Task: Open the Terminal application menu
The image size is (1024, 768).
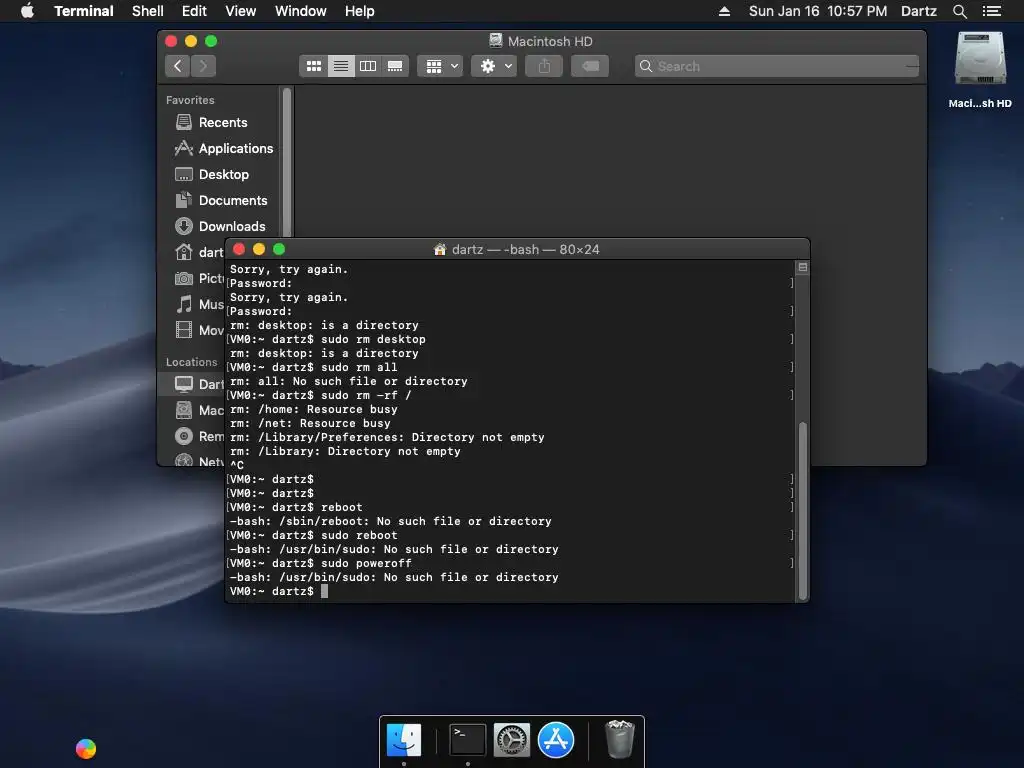Action: click(84, 11)
